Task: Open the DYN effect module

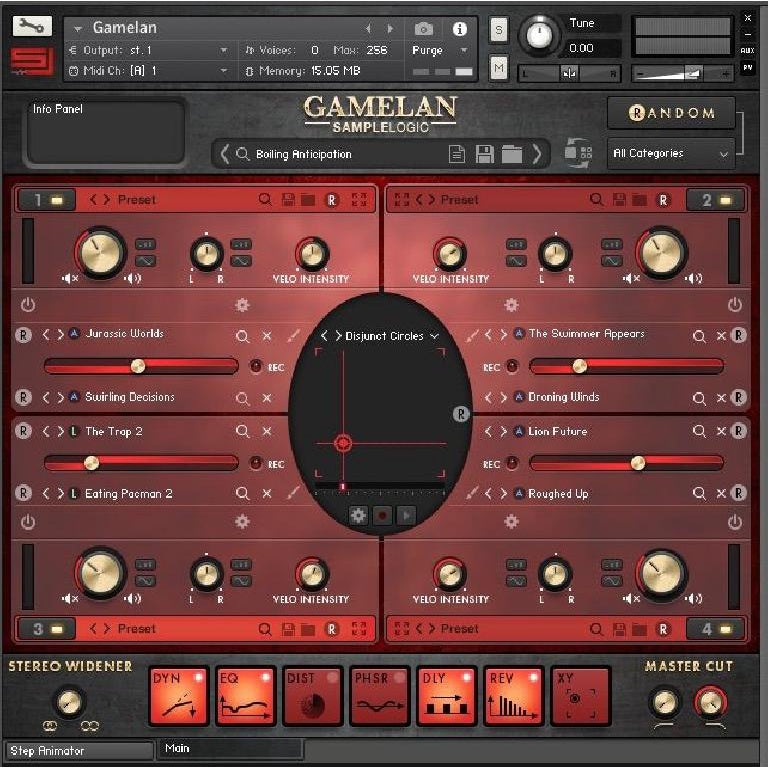Action: point(179,696)
